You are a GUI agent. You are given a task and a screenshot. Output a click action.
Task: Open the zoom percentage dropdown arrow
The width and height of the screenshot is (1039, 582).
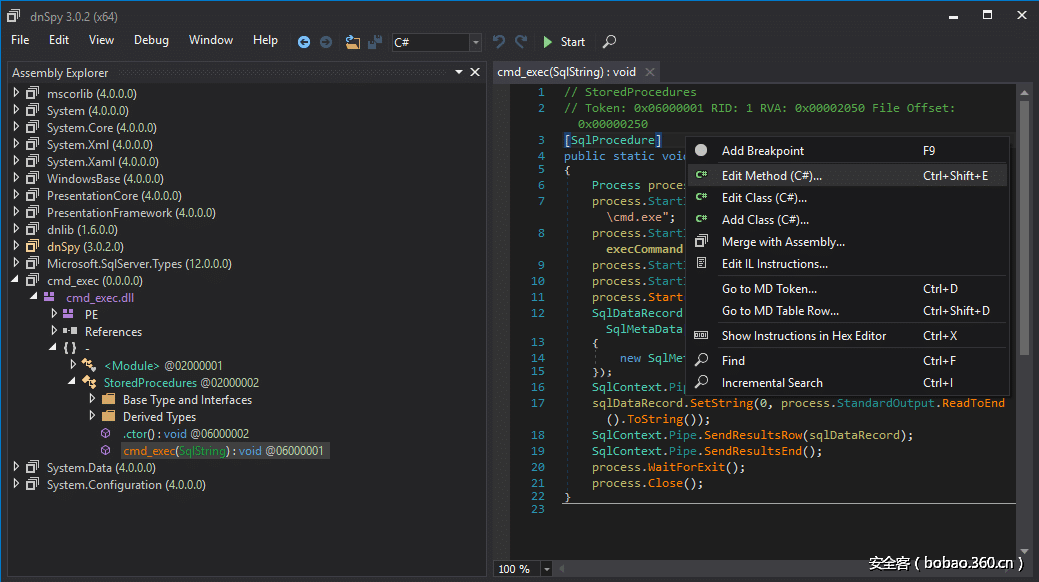[x=546, y=569]
